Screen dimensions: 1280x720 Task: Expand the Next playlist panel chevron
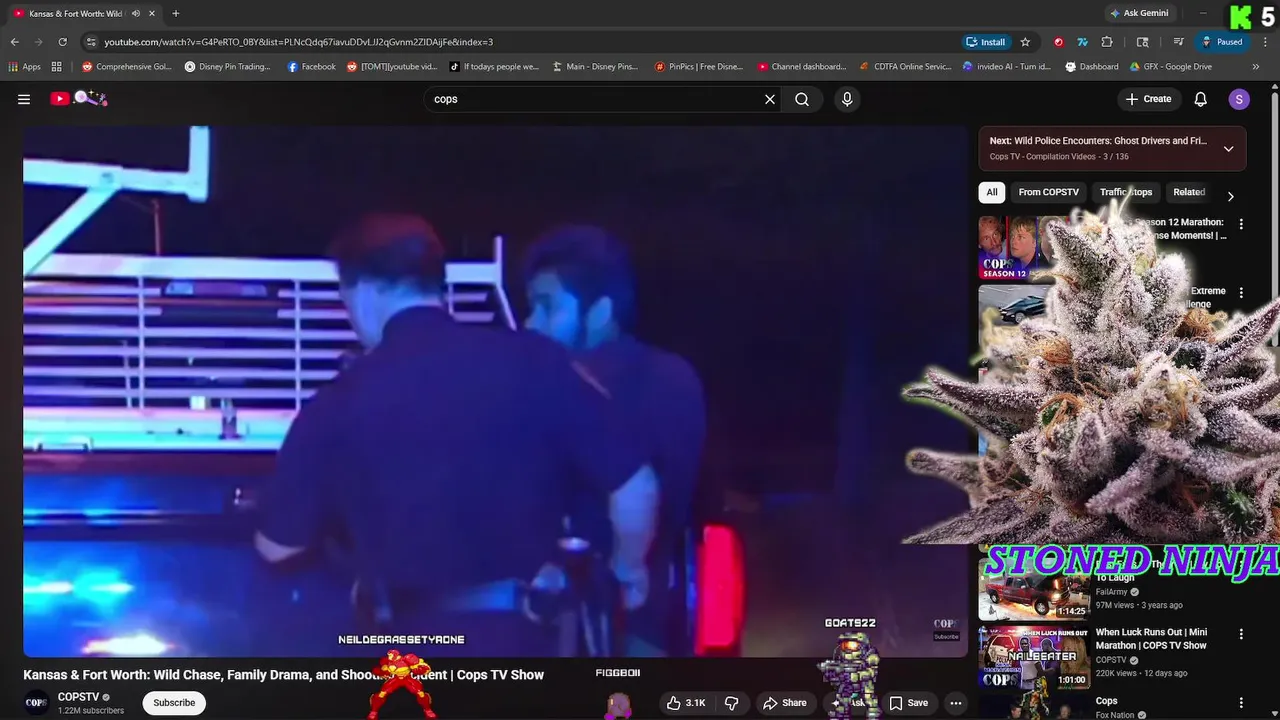pos(1229,148)
